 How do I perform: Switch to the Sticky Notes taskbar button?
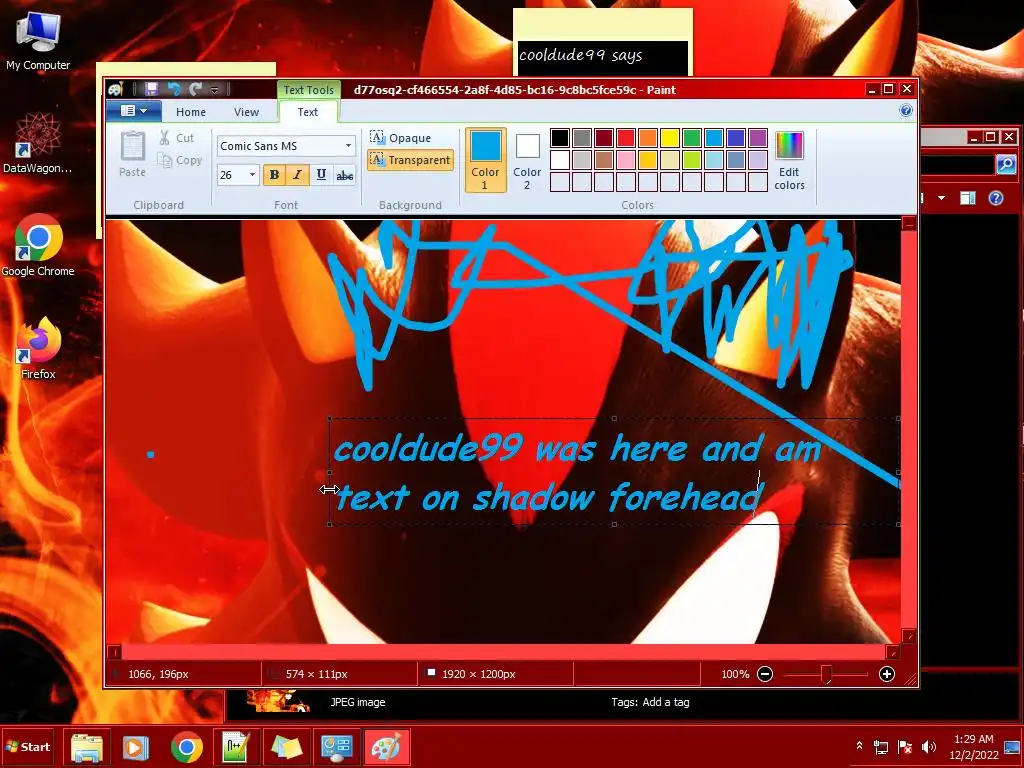pyautogui.click(x=287, y=747)
